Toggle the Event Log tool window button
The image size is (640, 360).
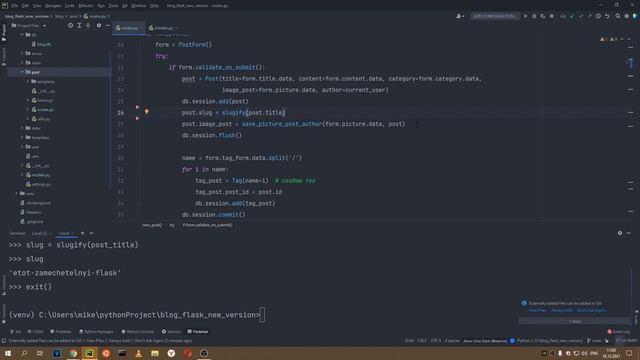618,332
